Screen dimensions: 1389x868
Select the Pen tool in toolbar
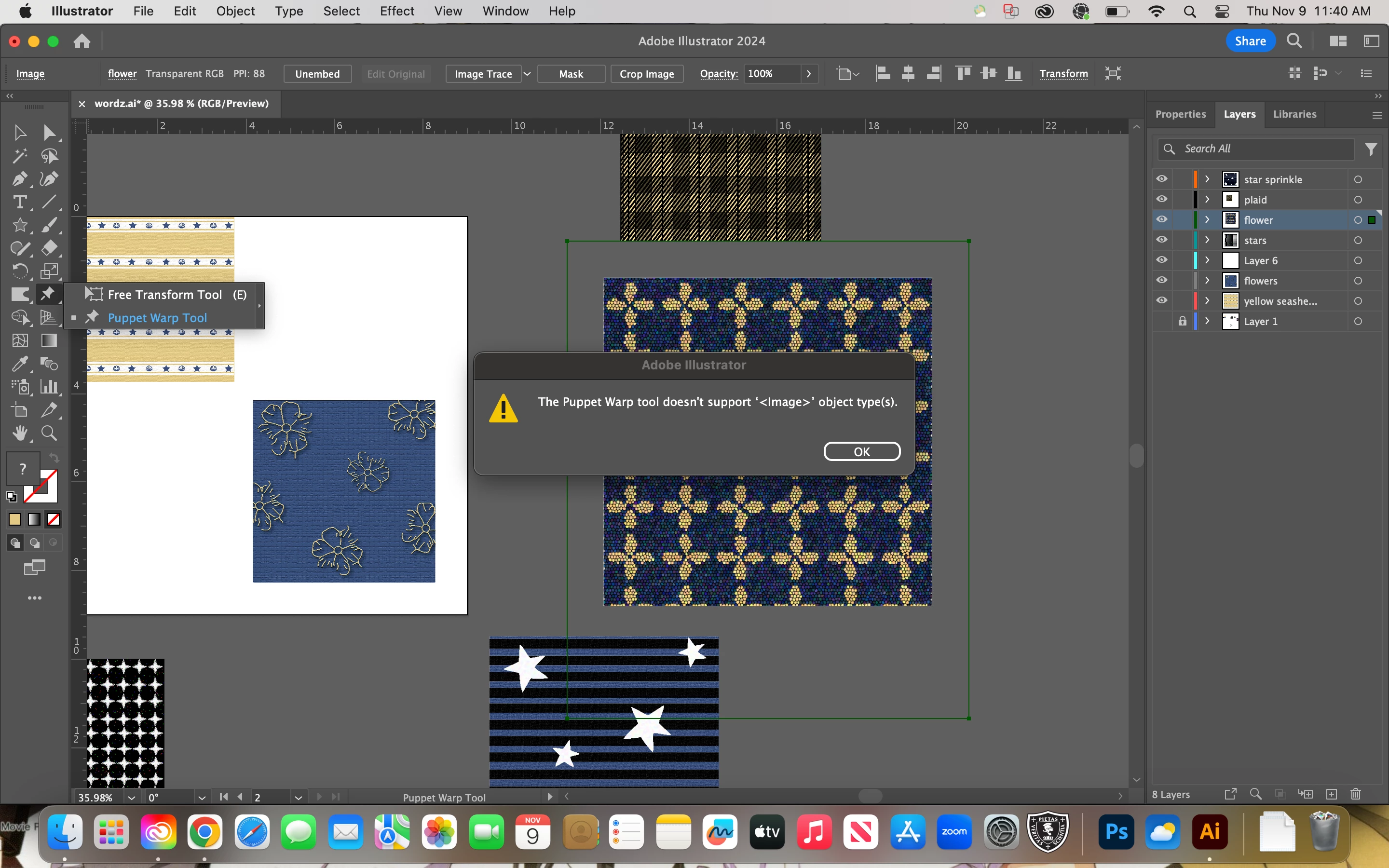tap(19, 179)
